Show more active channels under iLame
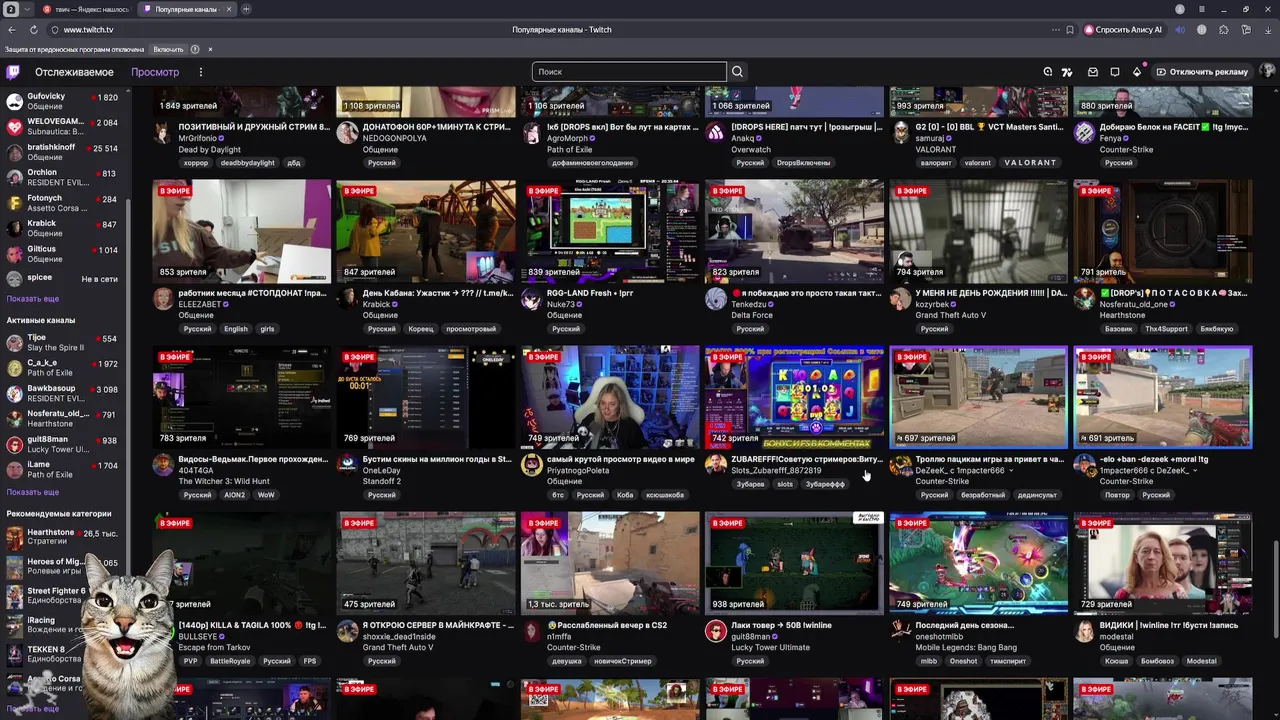 tap(32, 492)
